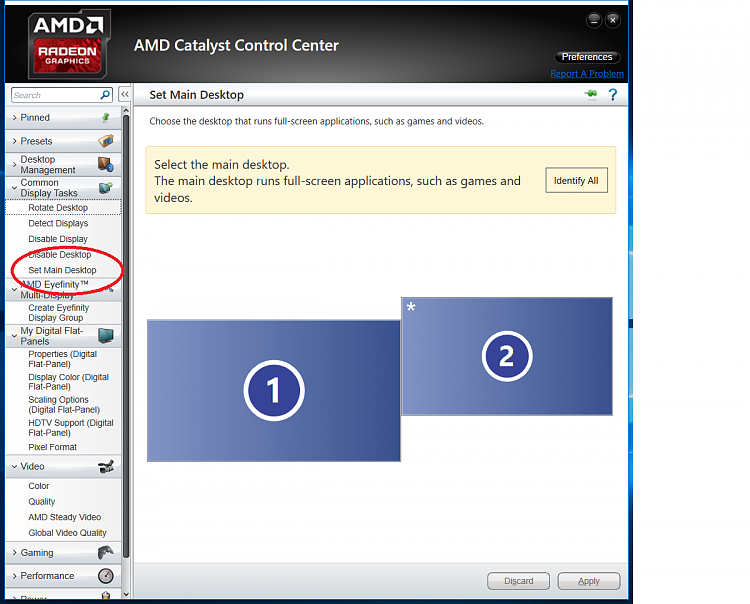This screenshot has width=750, height=604.
Task: Click the green pin icon in header
Action: [591, 94]
